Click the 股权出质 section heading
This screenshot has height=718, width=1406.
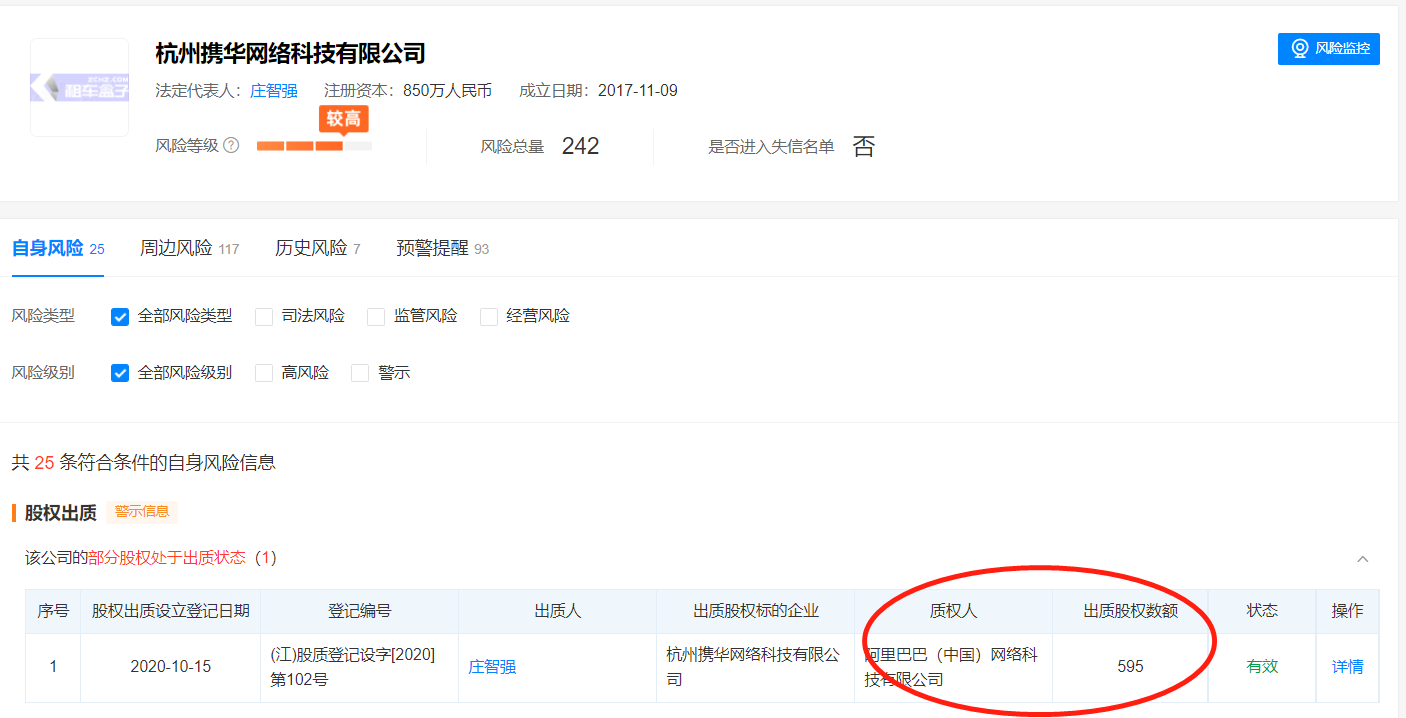(60, 513)
